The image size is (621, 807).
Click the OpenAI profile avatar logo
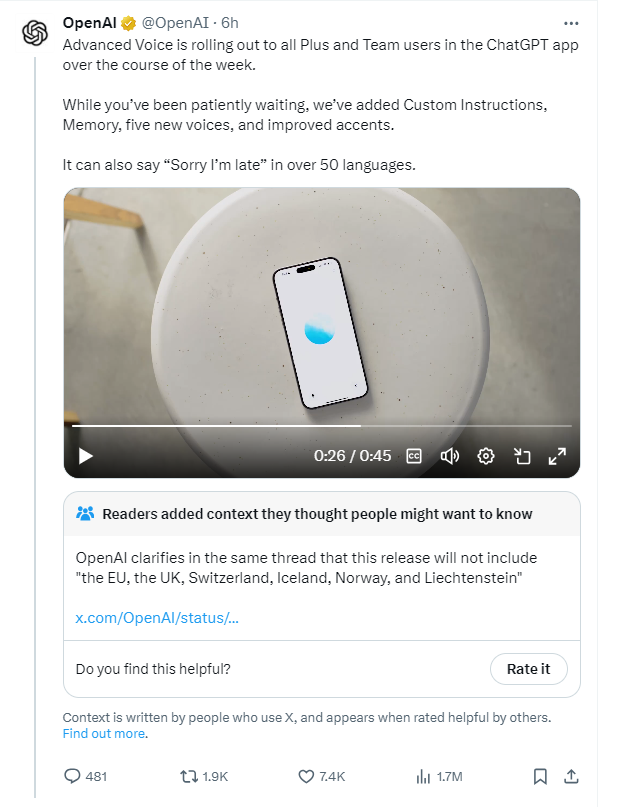click(36, 33)
